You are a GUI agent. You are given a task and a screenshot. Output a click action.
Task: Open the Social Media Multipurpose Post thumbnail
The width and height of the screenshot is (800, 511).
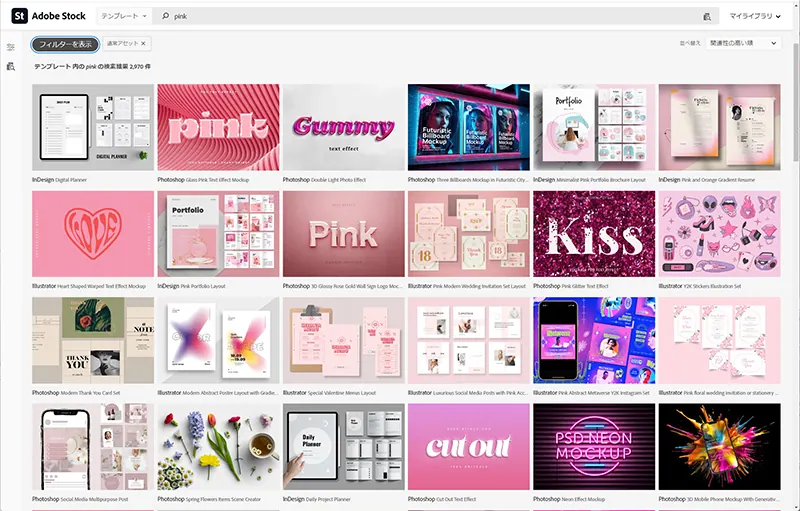93,447
